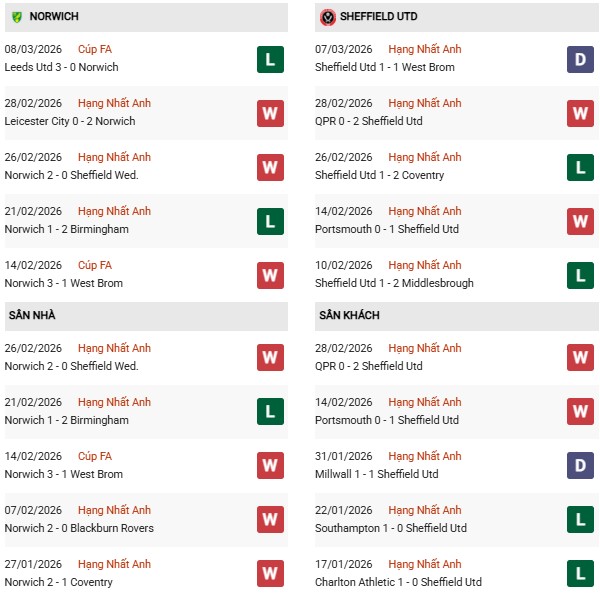Viewport: 600px width, 594px height.
Task: Click the L badge for Sheffield Utd 1-2 Coventry
Action: [x=581, y=167]
